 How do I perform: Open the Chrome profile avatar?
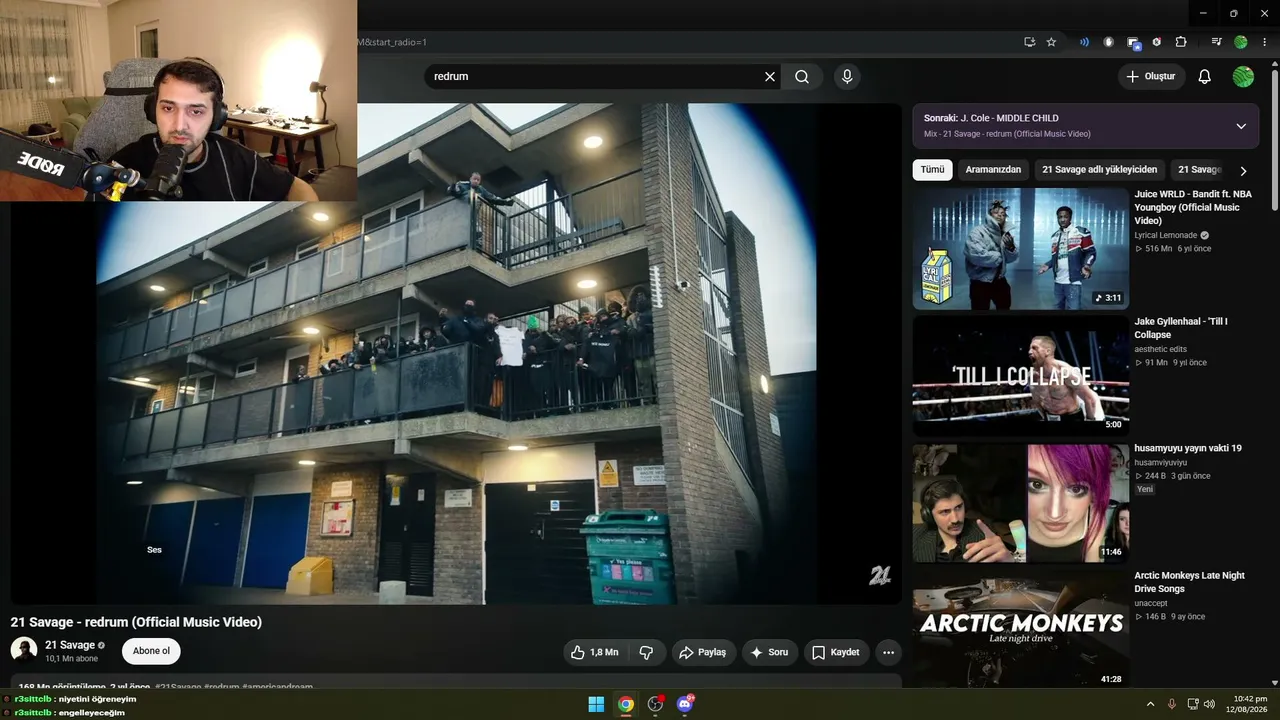point(1241,42)
